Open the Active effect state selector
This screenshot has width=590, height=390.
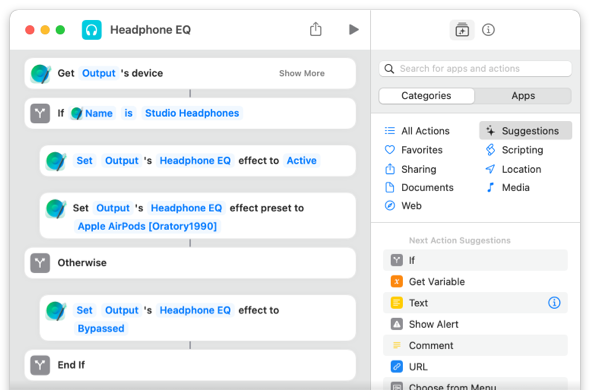pos(301,161)
